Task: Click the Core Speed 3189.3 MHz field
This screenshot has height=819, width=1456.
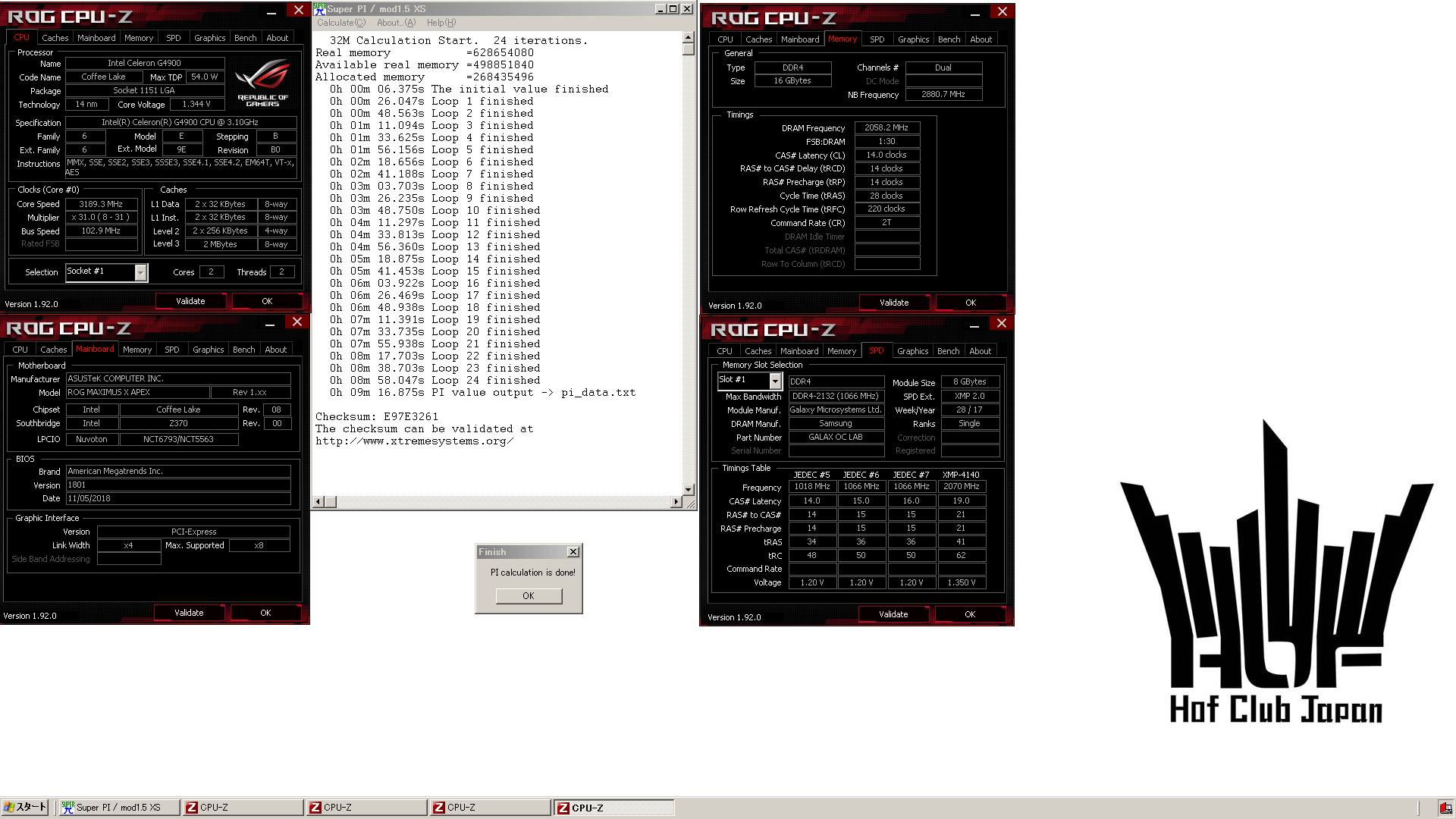Action: 102,204
